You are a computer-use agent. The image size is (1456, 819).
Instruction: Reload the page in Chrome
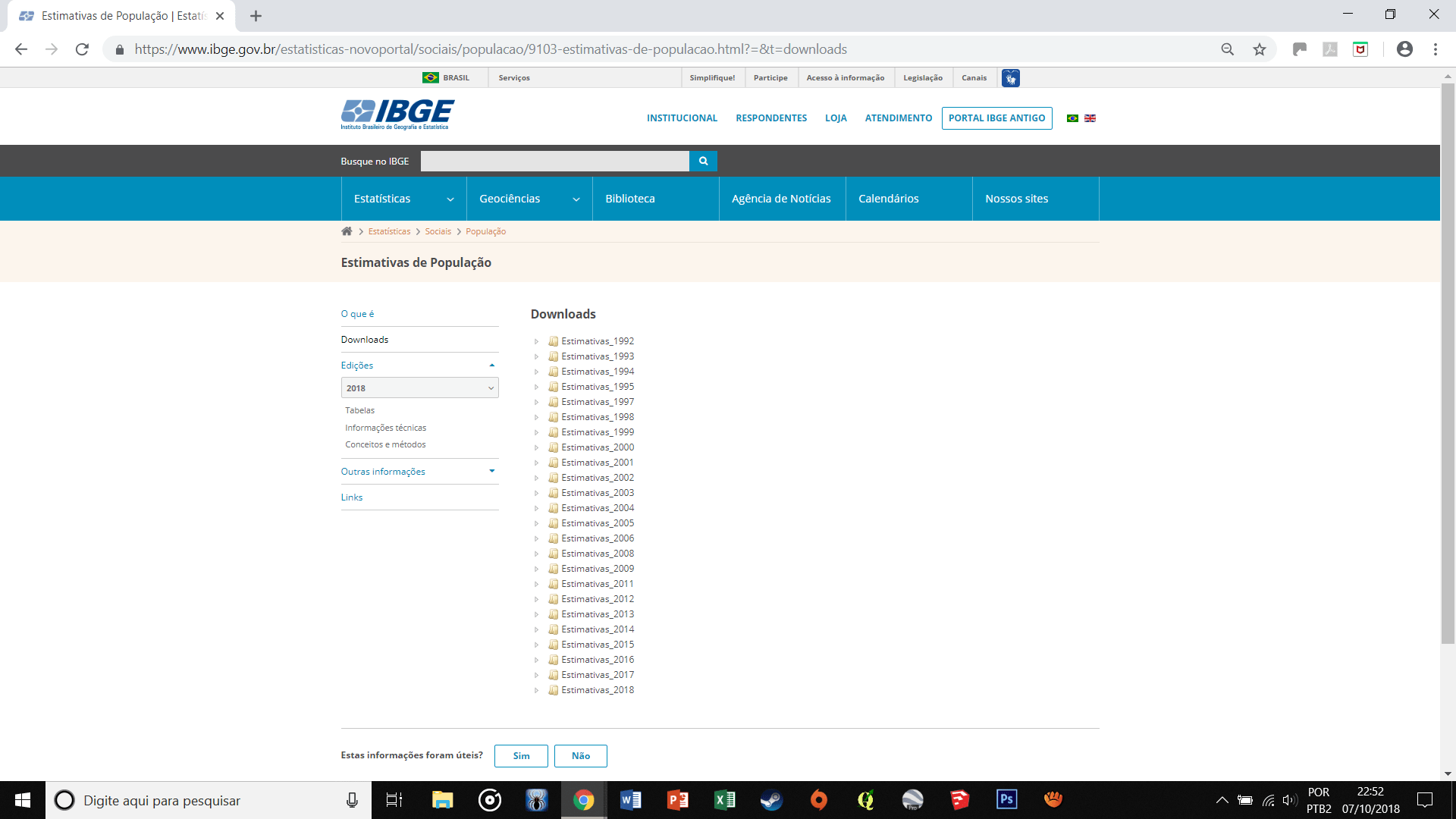[82, 49]
